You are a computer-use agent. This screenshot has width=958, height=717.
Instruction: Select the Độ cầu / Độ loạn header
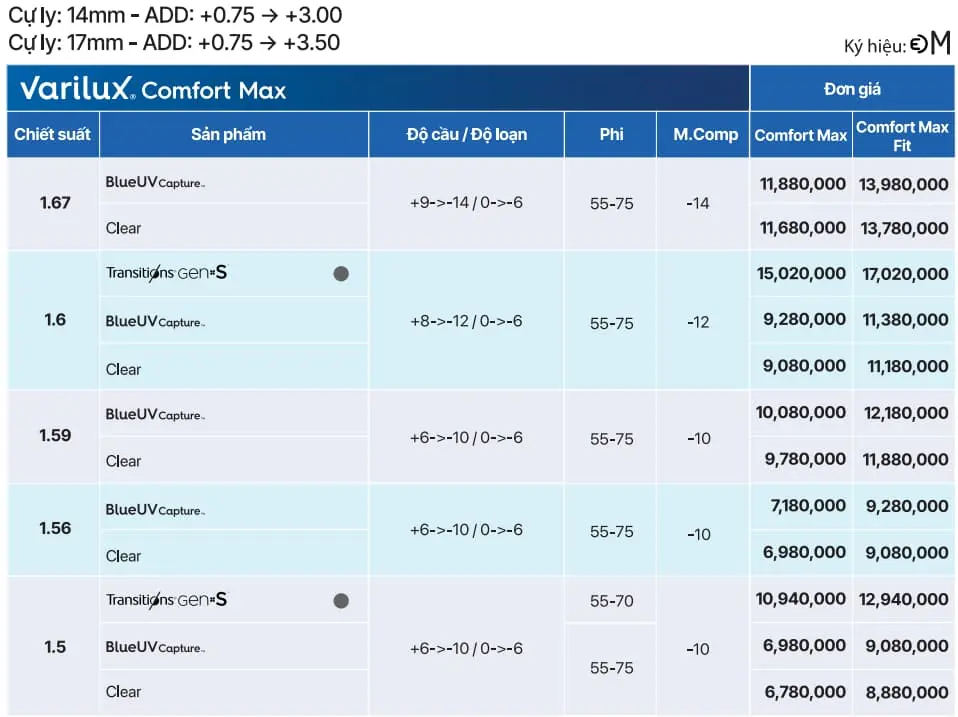[x=467, y=135]
